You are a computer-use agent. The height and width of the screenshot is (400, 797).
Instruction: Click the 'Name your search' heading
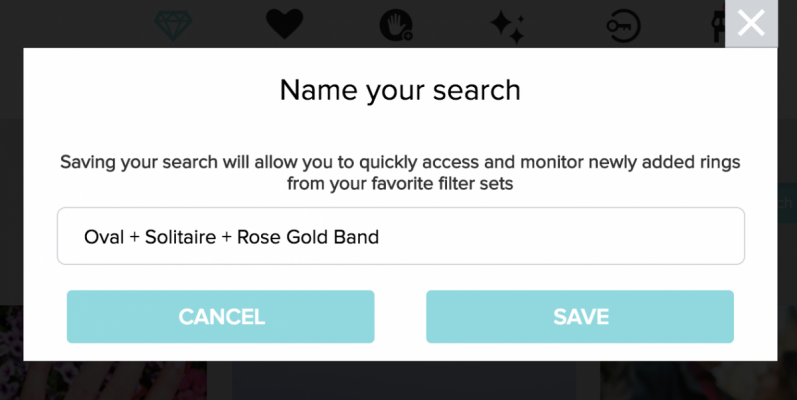point(400,90)
